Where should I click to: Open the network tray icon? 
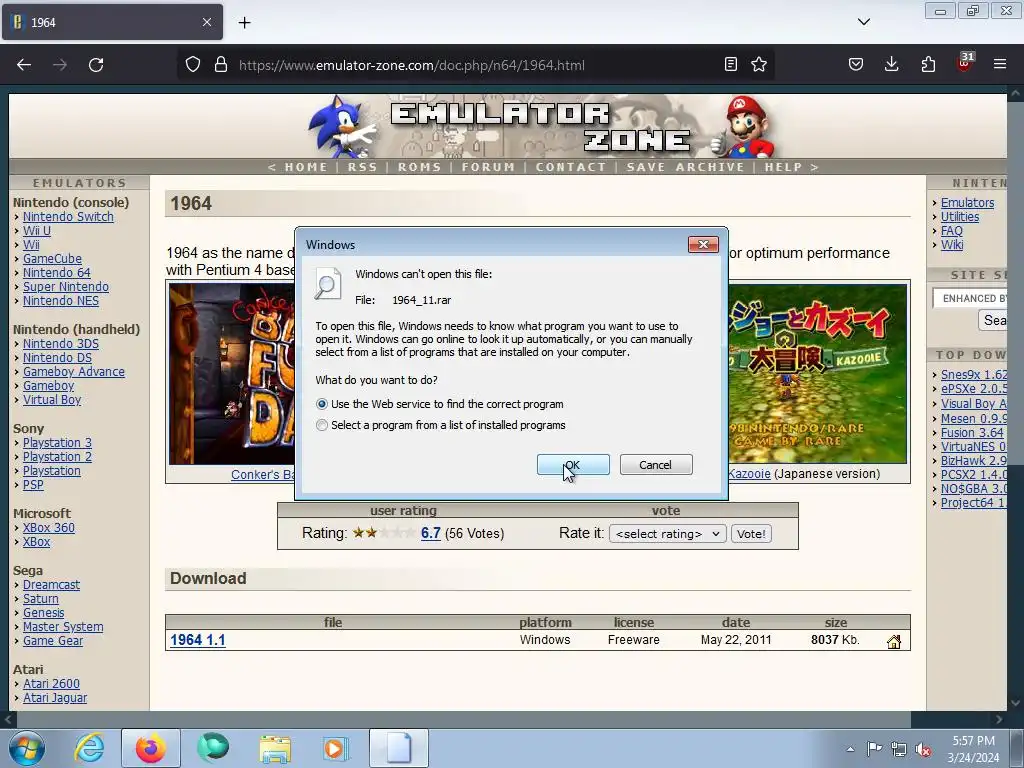(x=899, y=749)
